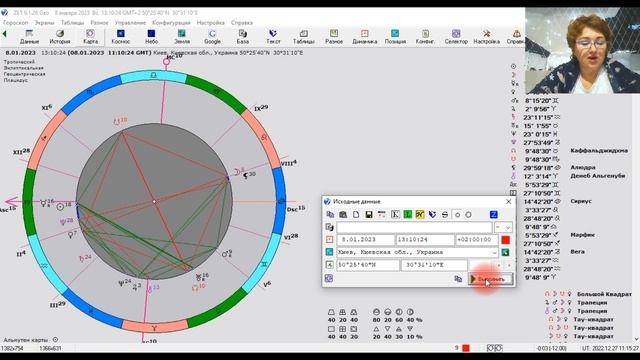Open the Разное toolbar button
Screen dimensions: 640x360
[334, 37]
